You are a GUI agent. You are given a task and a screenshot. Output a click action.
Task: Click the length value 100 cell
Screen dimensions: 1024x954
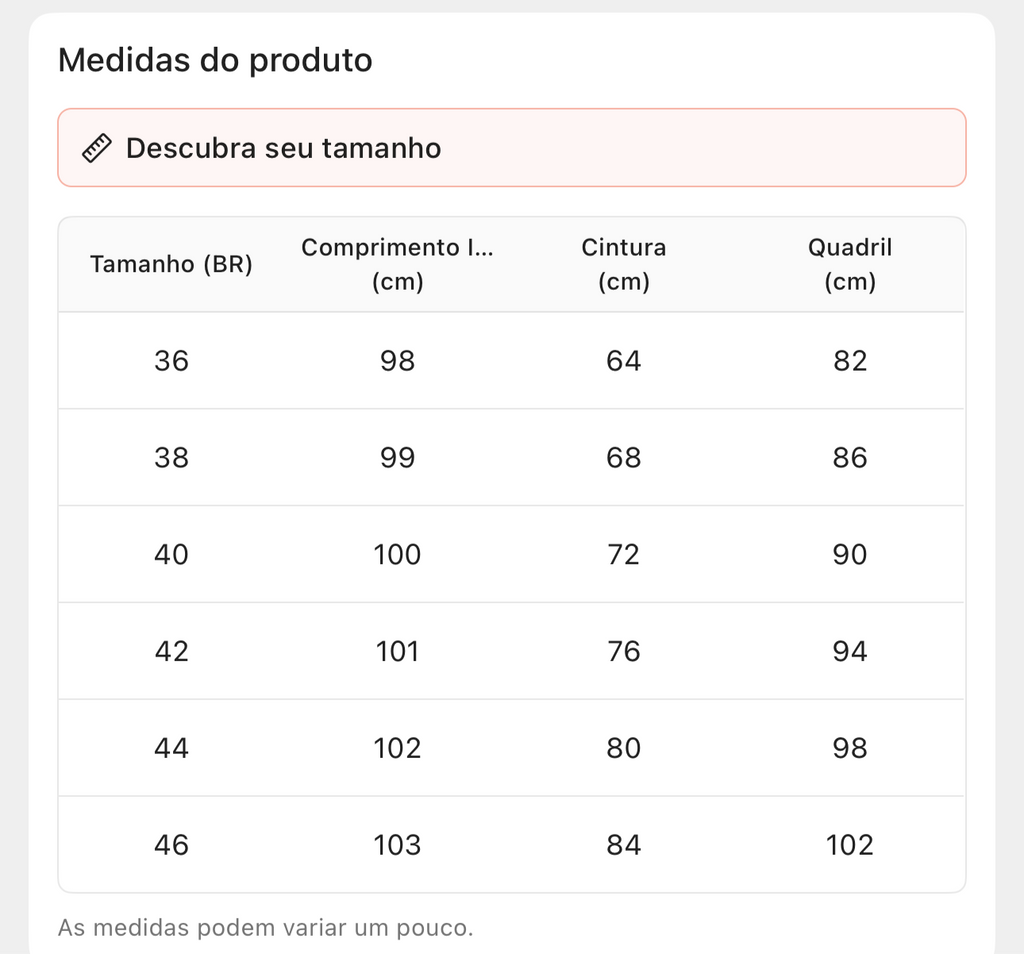pos(397,555)
